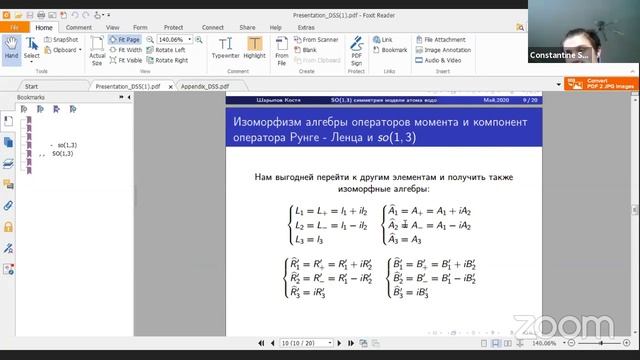Rotate the page right
Screen dimensions: 640x360
pos(167,60)
